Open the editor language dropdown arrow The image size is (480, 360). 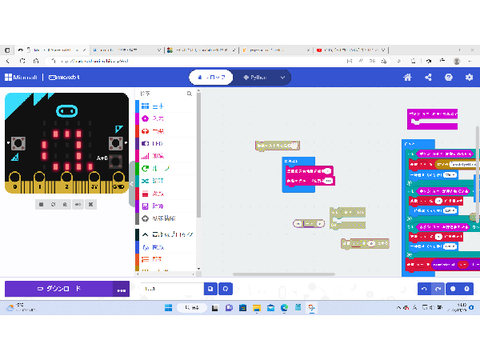pyautogui.click(x=283, y=77)
